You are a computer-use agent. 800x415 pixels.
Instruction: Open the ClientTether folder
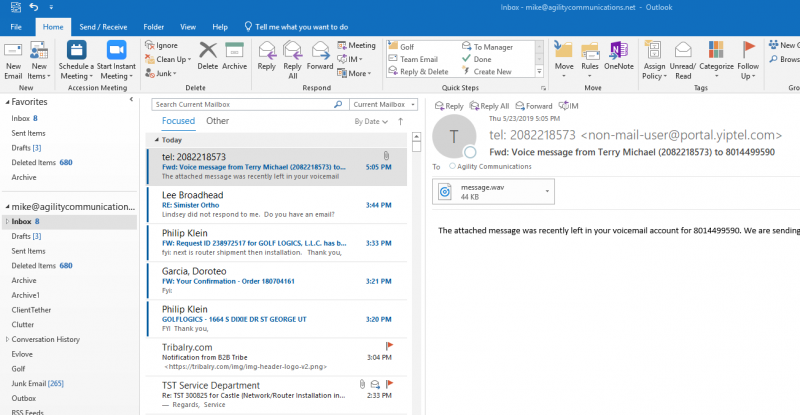(x=31, y=310)
